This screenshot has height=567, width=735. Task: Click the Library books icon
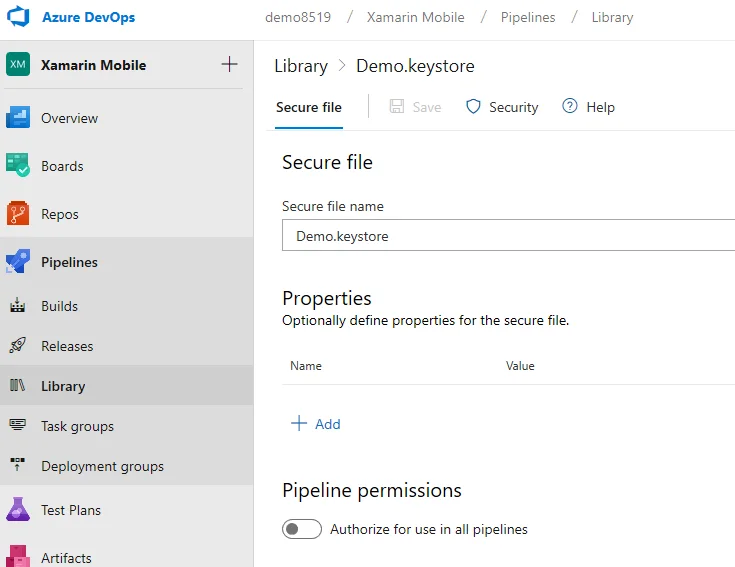pos(17,385)
